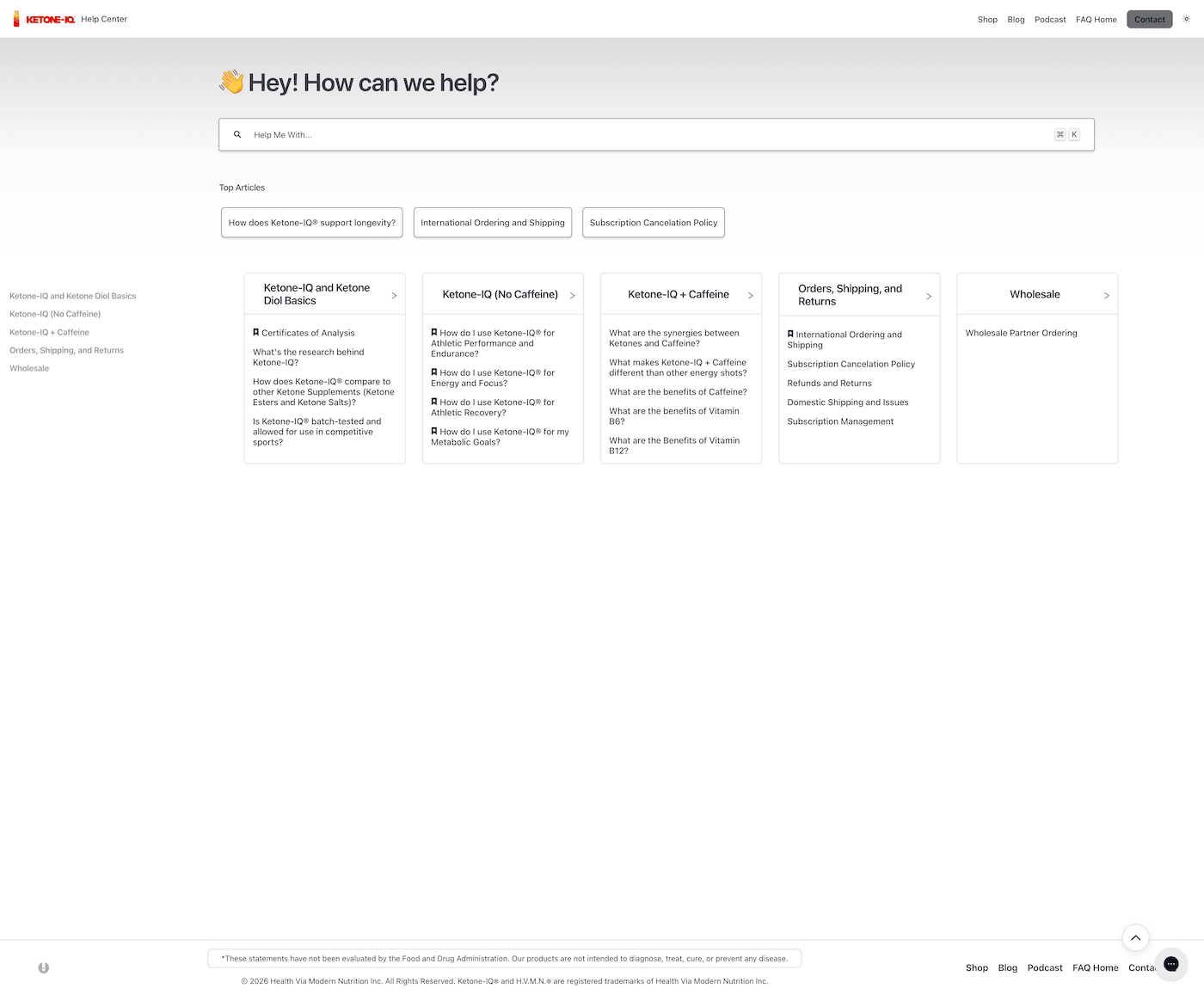
Task: Open What's the research behind Ketone-IQ article
Action: coord(308,357)
